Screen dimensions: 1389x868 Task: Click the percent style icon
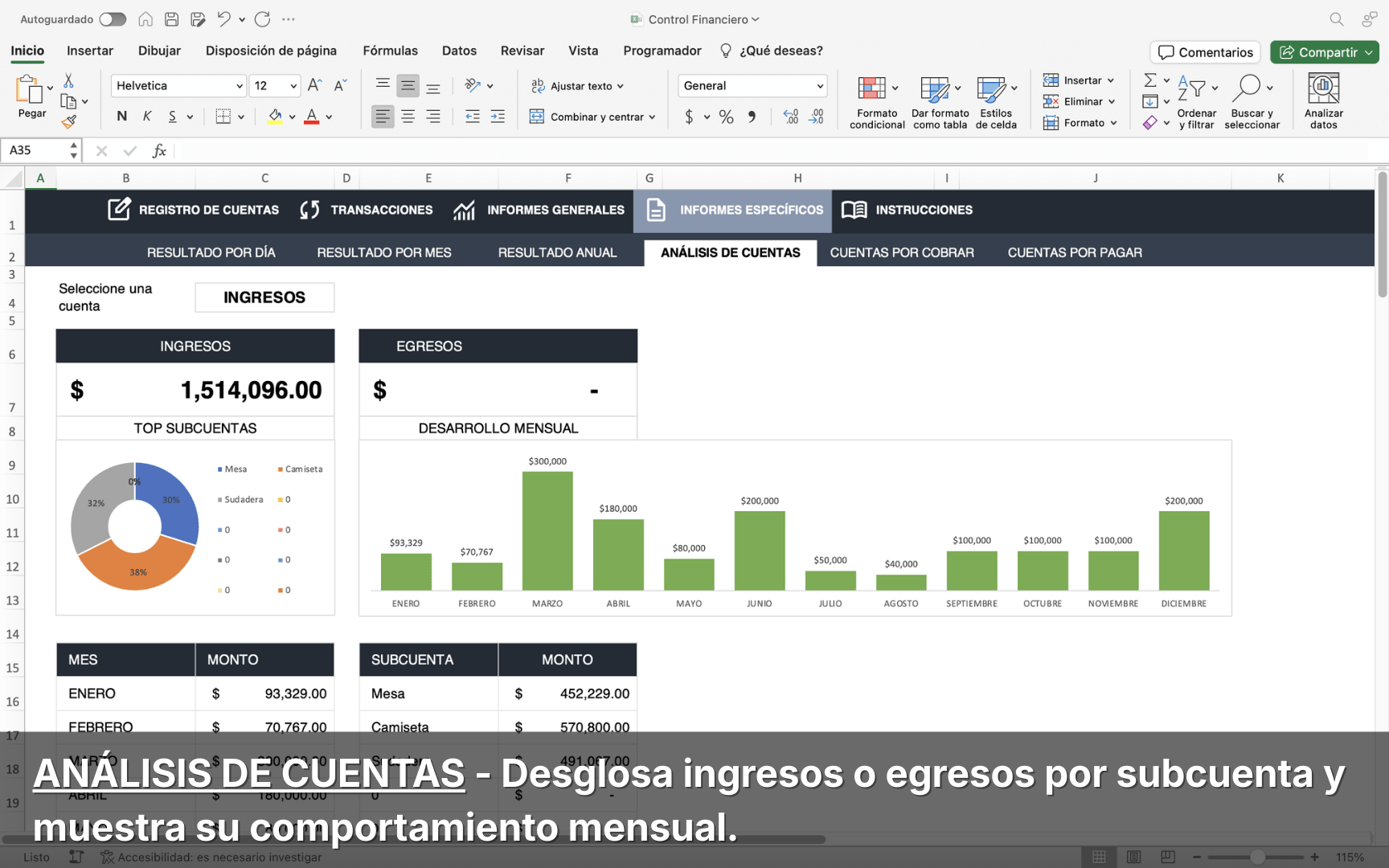pyautogui.click(x=726, y=117)
